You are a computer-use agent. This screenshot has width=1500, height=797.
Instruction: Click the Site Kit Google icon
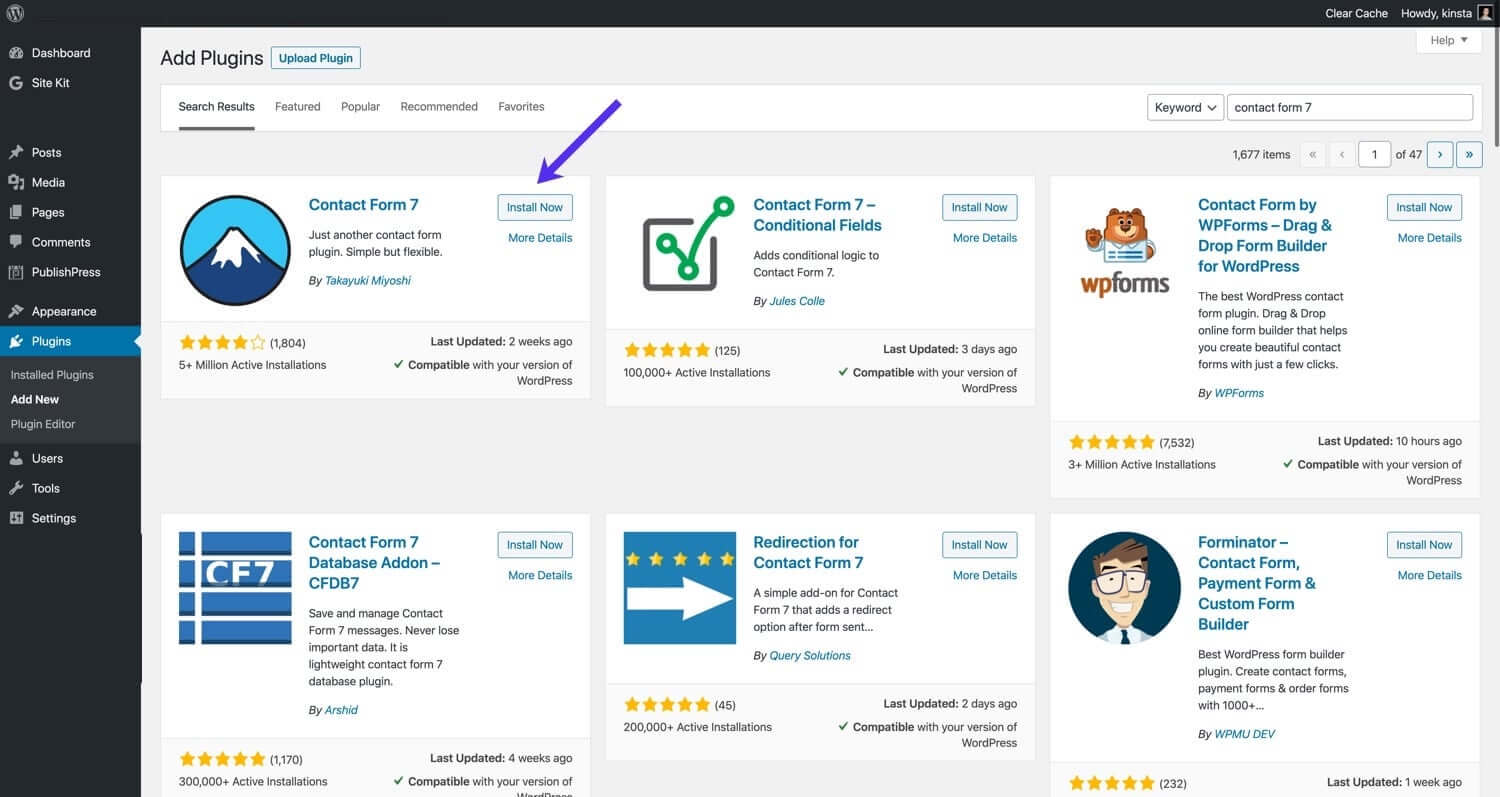[x=16, y=83]
